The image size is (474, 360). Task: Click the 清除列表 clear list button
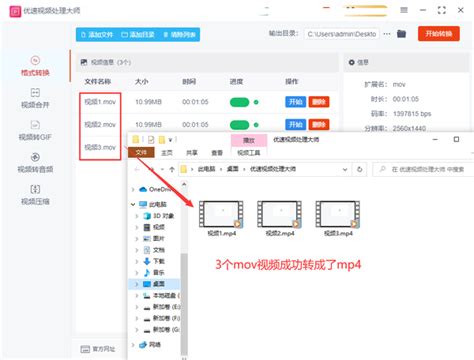click(179, 35)
